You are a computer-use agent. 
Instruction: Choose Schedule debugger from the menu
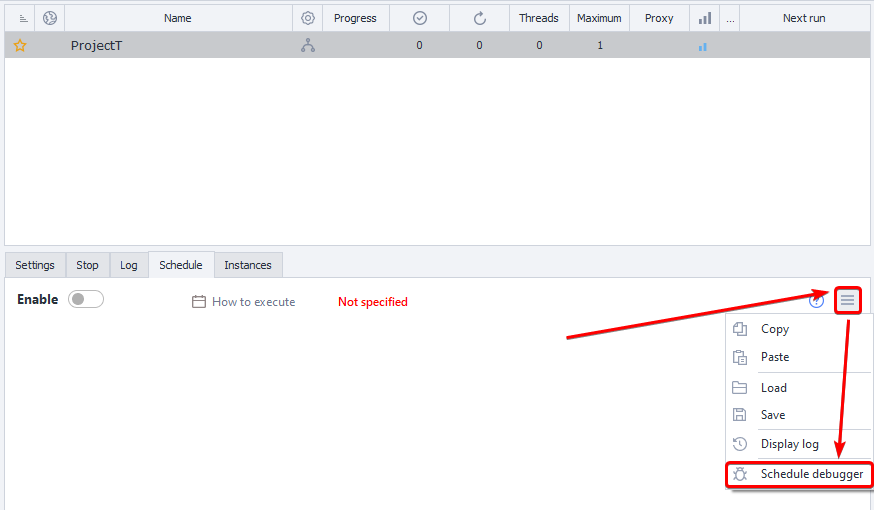[811, 474]
